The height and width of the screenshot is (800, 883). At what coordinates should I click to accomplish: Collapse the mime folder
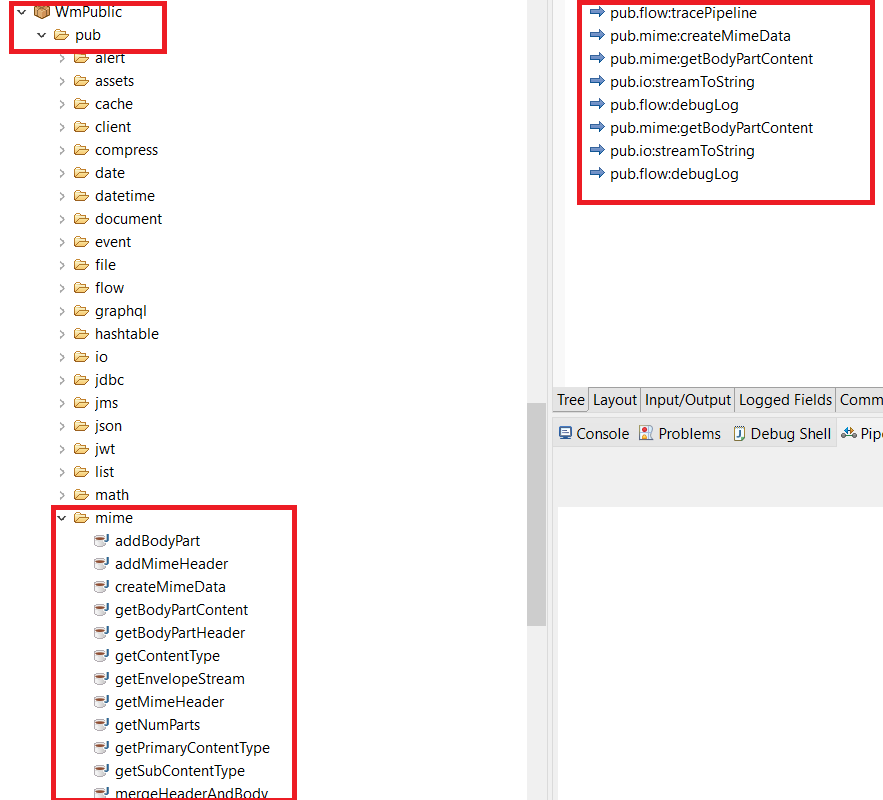pyautogui.click(x=61, y=518)
